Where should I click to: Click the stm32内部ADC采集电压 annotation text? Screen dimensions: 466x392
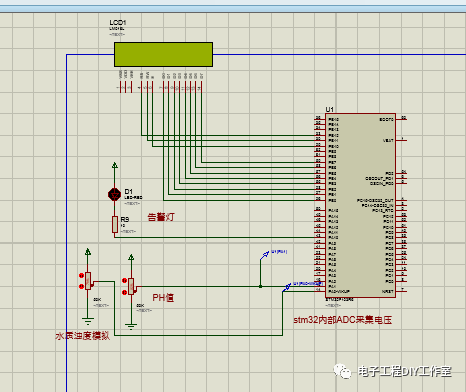[x=343, y=320]
